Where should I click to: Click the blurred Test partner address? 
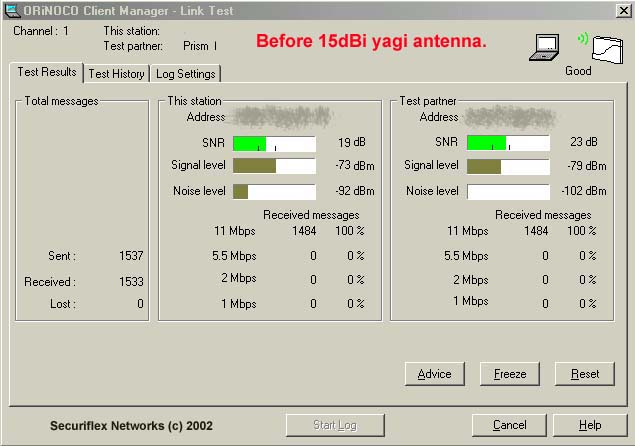510,117
